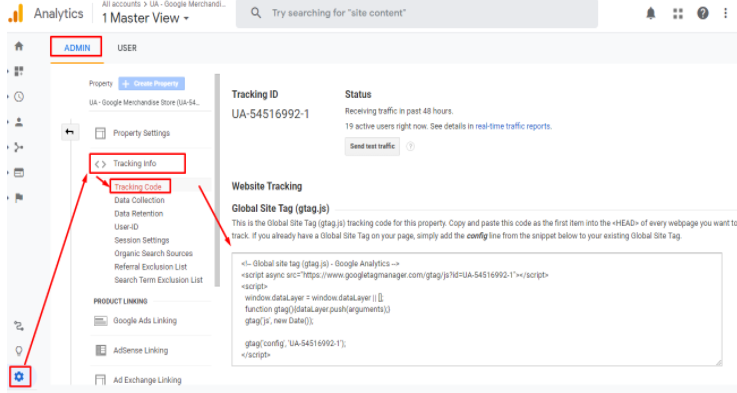Switch to the ADMIN tab
Viewport: 737px width, 393px height.
[x=77, y=47]
